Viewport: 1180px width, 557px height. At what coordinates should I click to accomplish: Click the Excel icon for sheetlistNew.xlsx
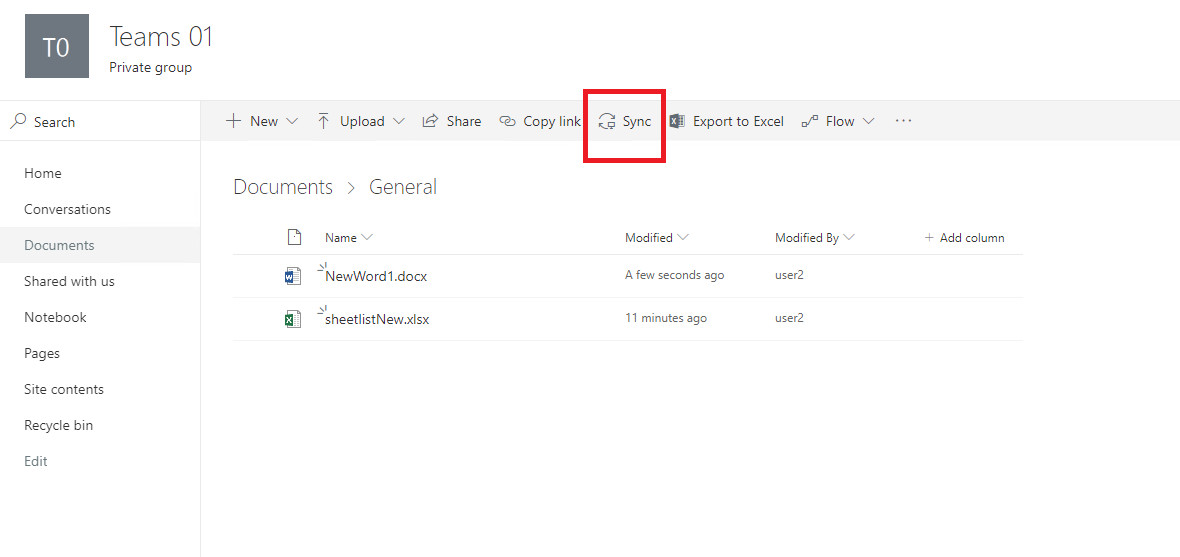click(x=293, y=319)
